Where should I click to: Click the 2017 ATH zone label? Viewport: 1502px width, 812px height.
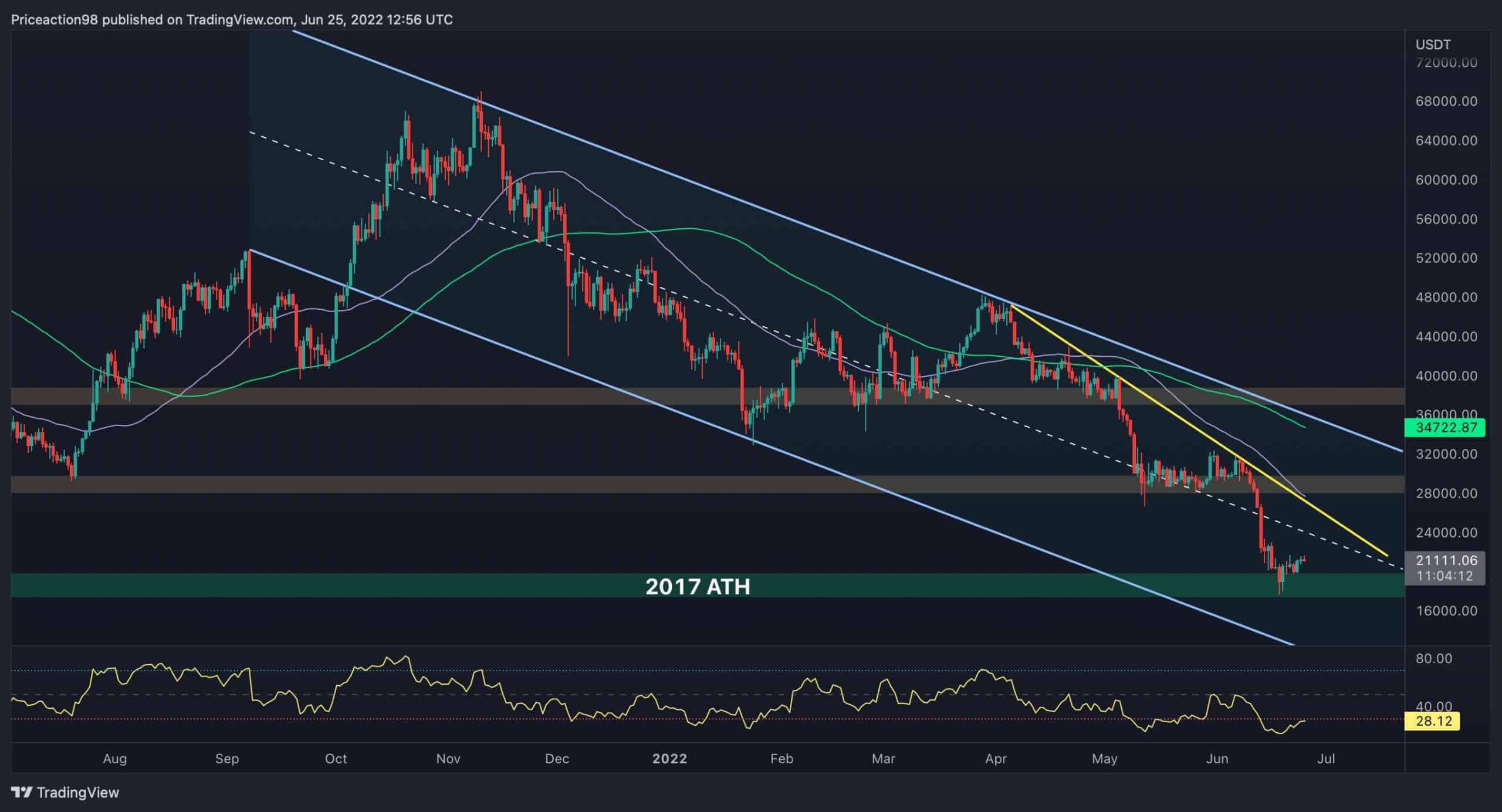(698, 586)
